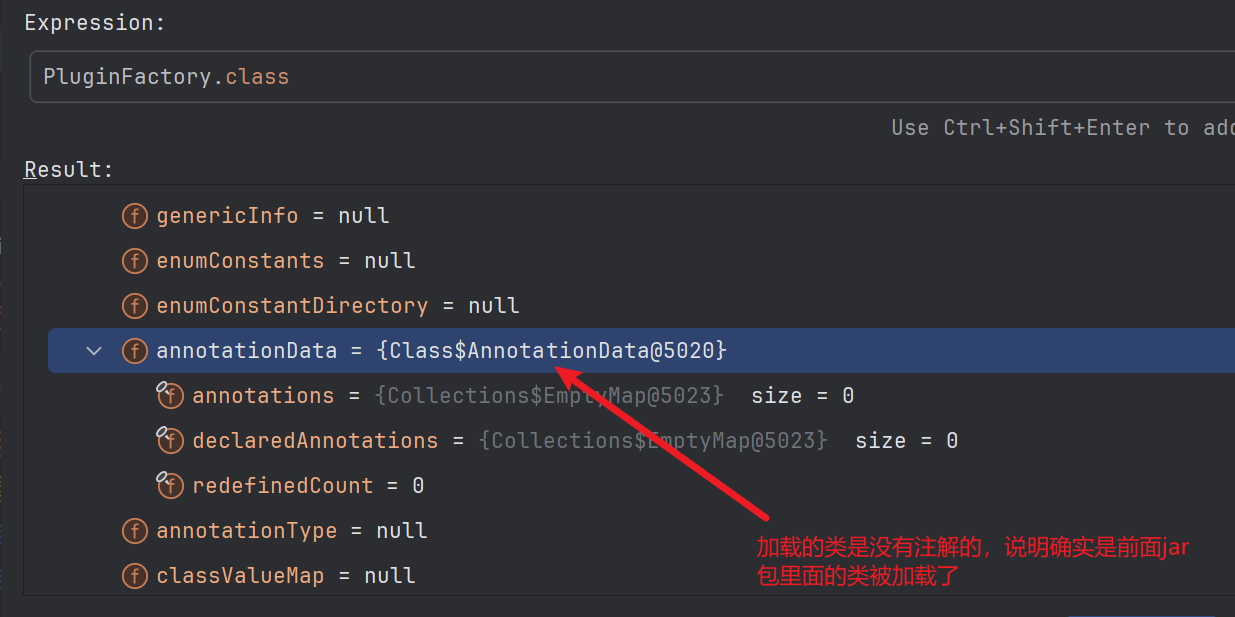Click the annotationType field icon

(134, 531)
